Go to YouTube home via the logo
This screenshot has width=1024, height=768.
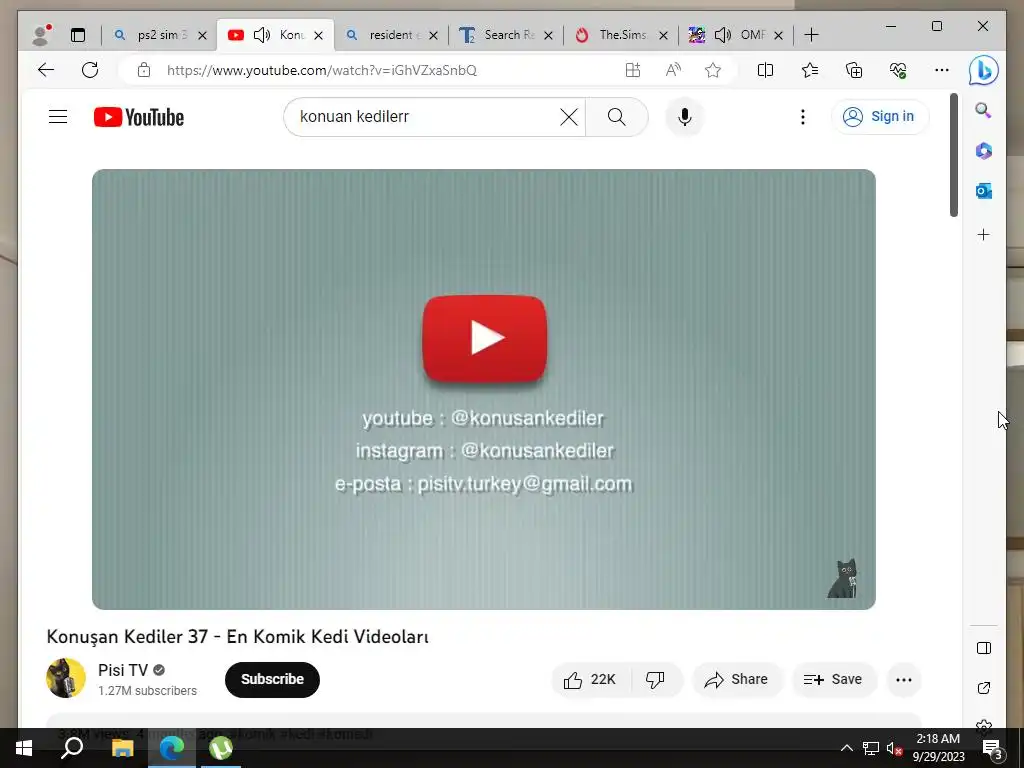[x=138, y=117]
